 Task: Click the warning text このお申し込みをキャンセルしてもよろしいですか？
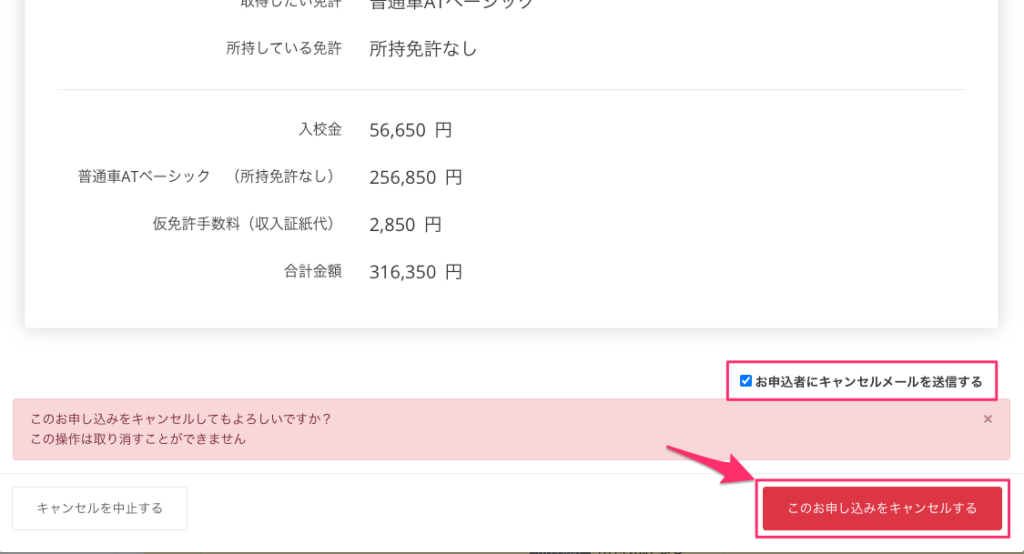point(181,419)
